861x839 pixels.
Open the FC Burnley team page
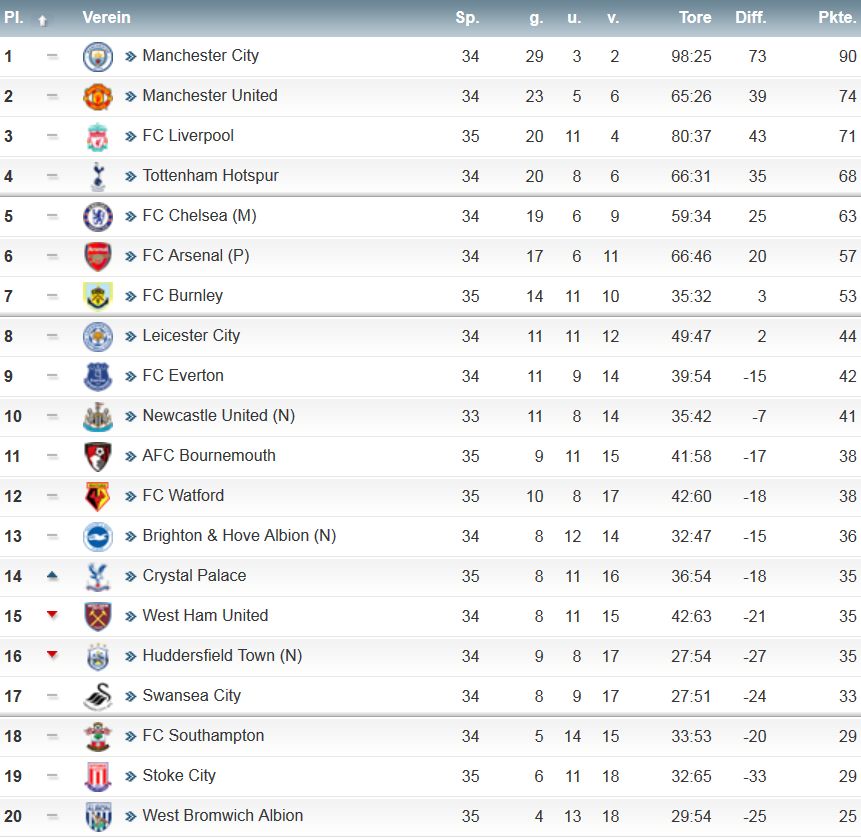point(182,295)
